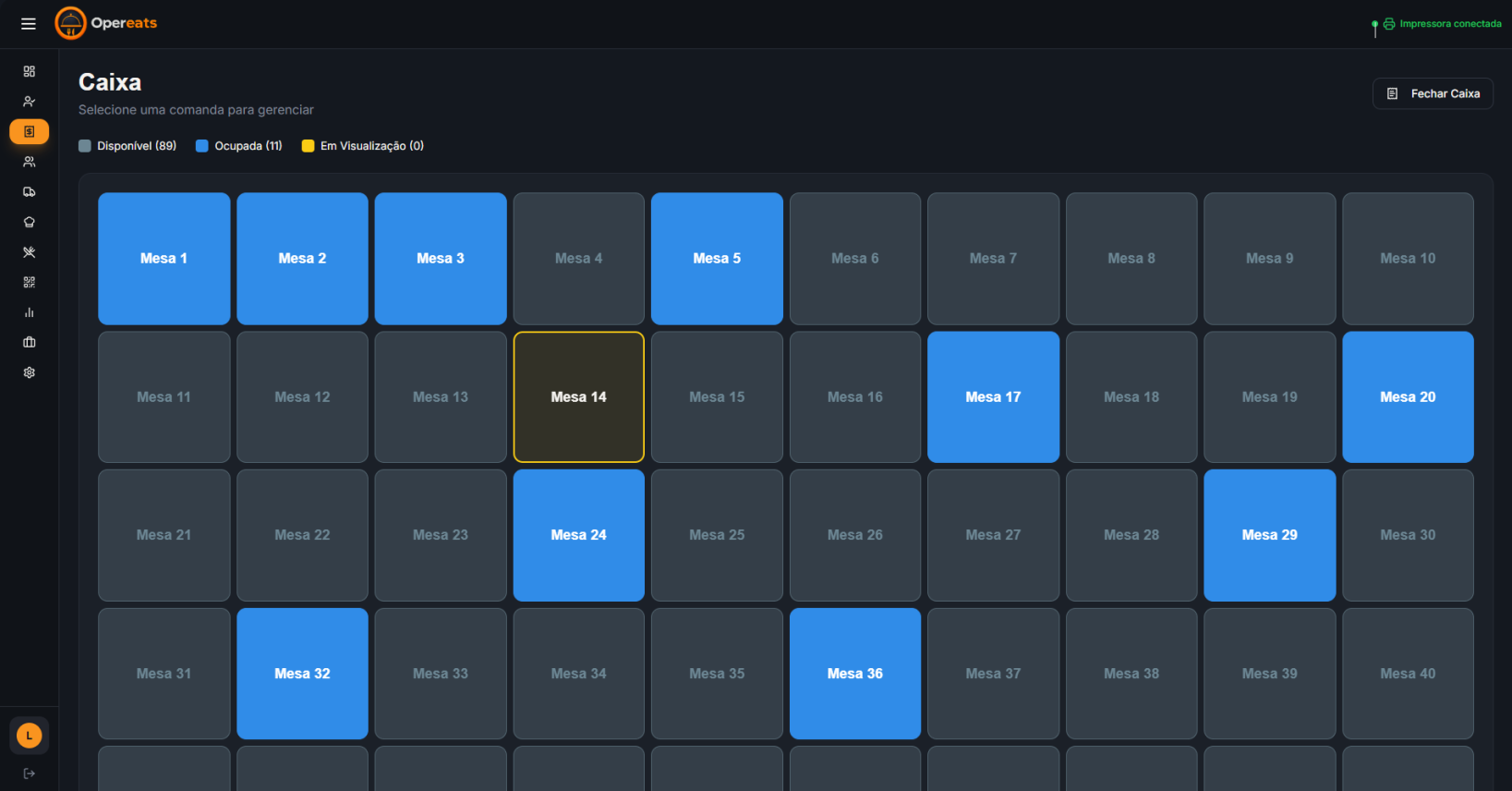Viewport: 1512px width, 791px height.
Task: Open the crossed utensils sidebar icon
Action: [30, 252]
